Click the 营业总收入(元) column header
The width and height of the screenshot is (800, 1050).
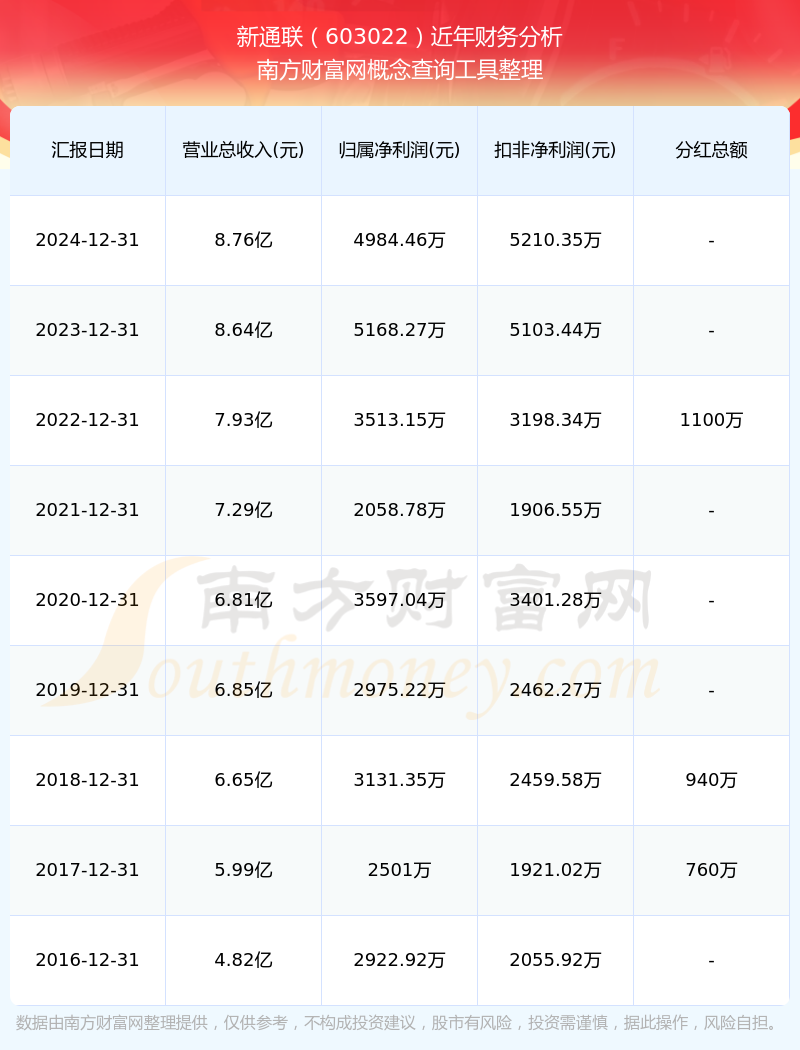pyautogui.click(x=243, y=150)
